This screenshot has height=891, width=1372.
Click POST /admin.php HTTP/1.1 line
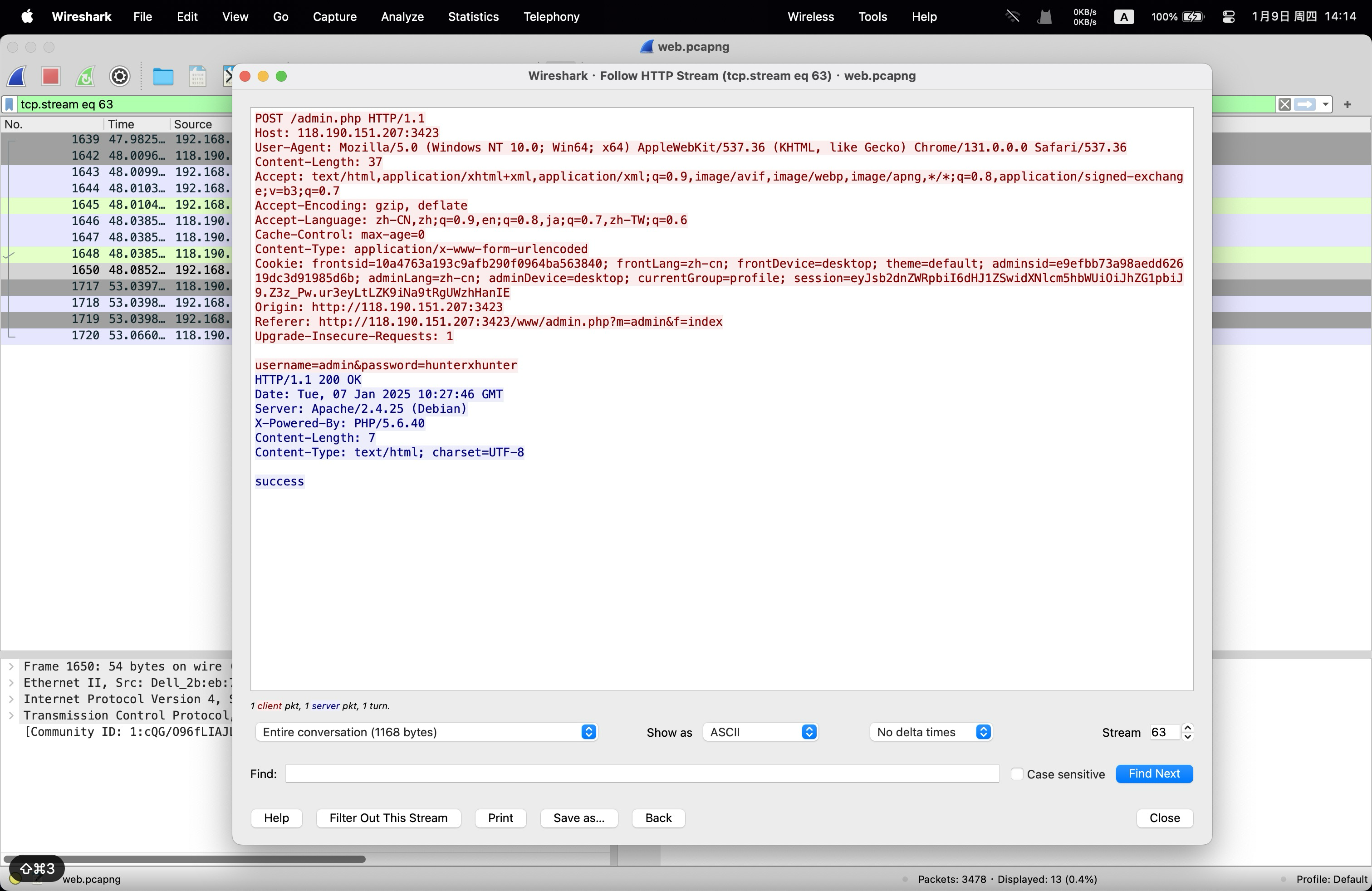pyautogui.click(x=339, y=118)
